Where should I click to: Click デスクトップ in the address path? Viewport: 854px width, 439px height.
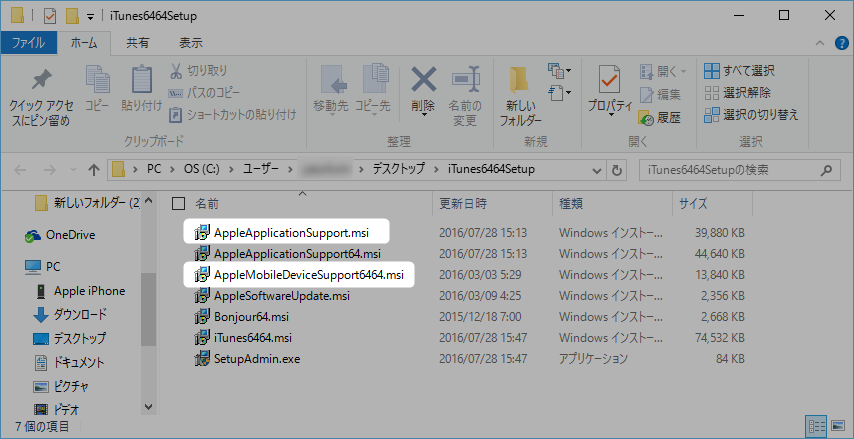[x=398, y=169]
